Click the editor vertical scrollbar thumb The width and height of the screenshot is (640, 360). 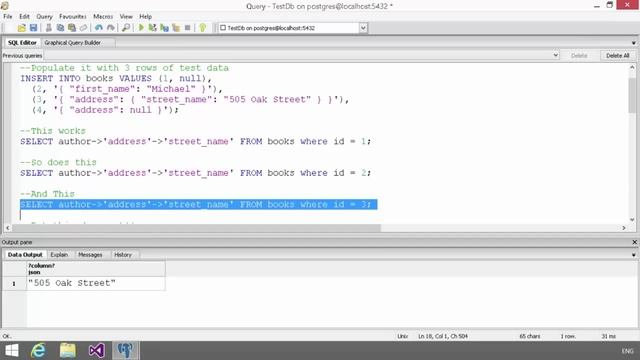[632, 95]
